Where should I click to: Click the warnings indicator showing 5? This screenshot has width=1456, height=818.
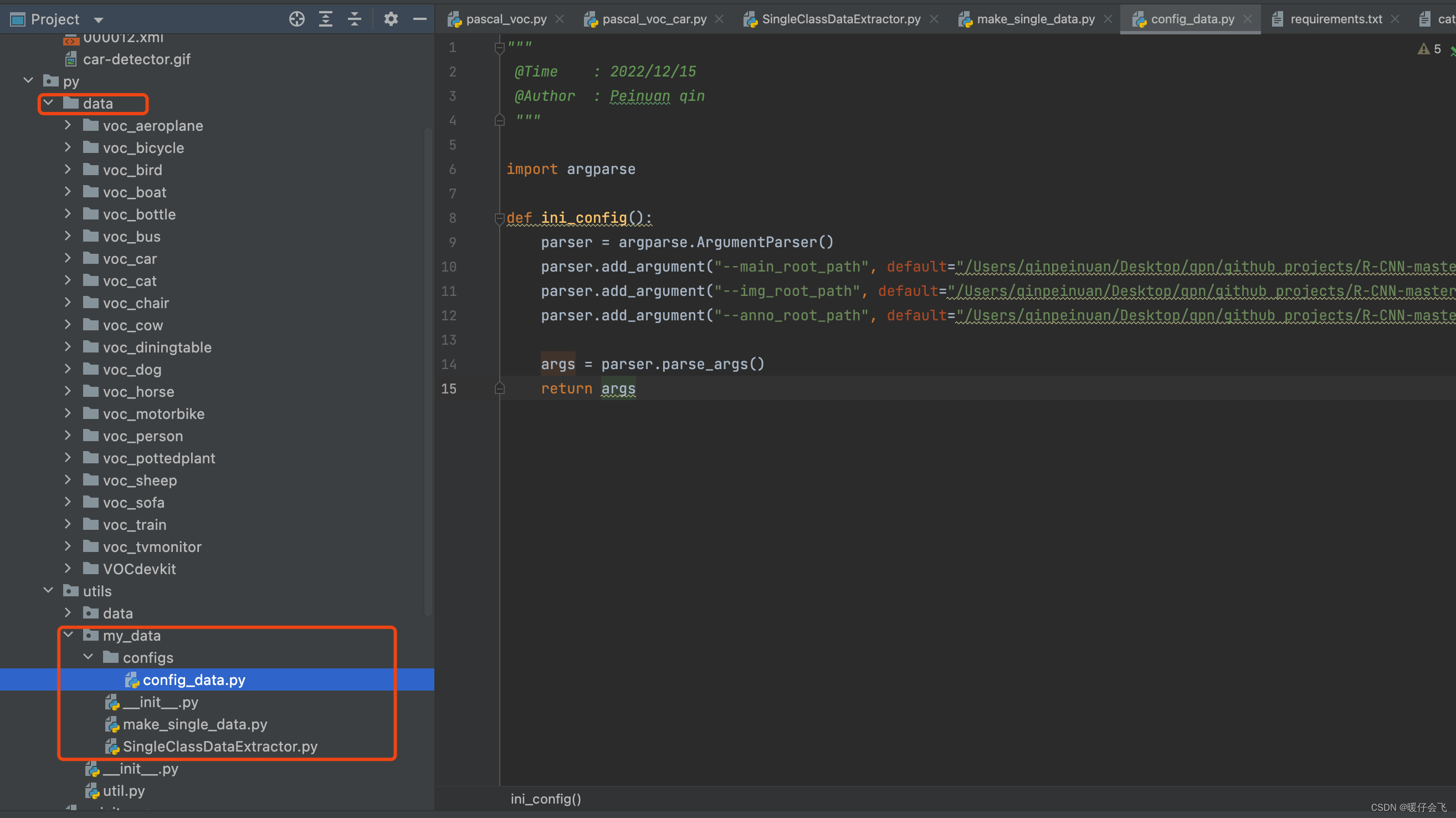[1429, 49]
